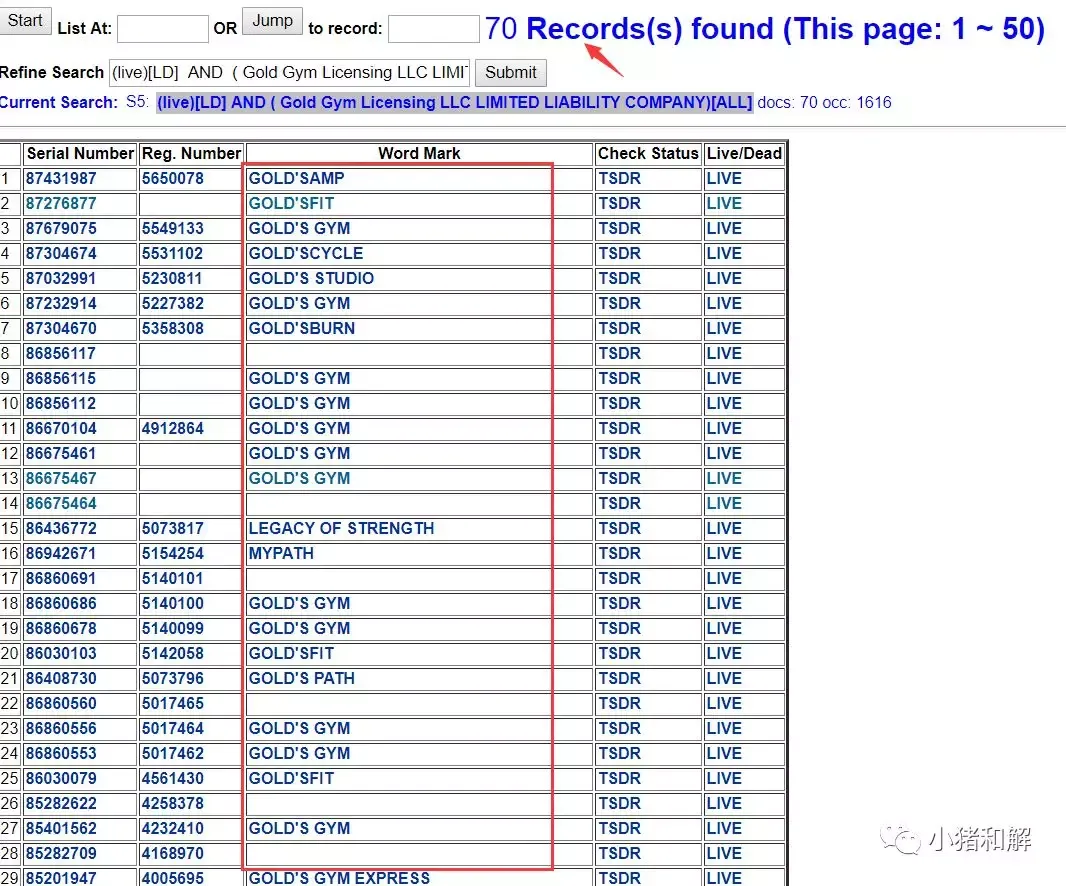This screenshot has height=886, width=1066.
Task: Open serial number 87304674
Action: (61, 254)
